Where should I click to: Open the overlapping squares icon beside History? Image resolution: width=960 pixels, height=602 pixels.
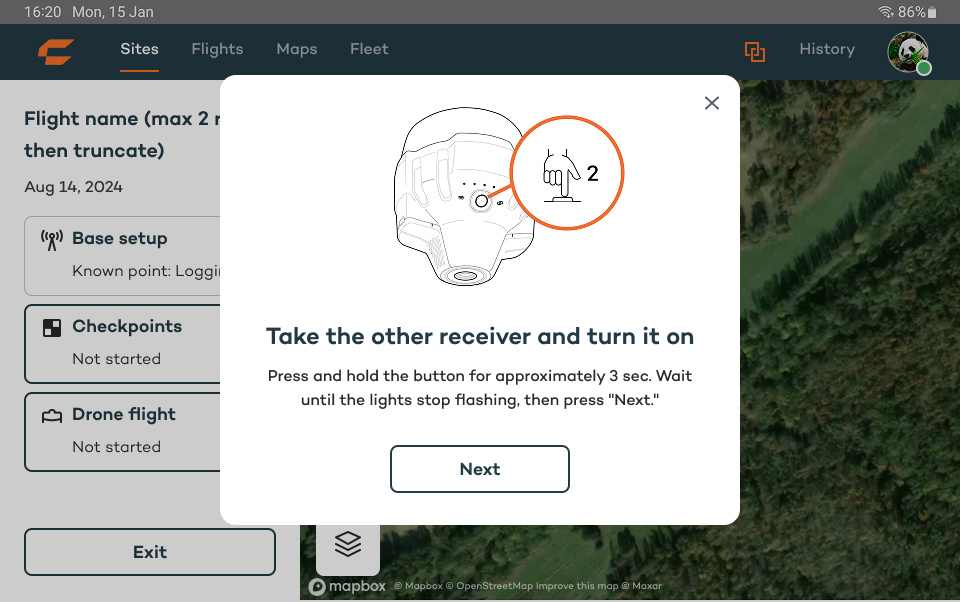(x=755, y=51)
